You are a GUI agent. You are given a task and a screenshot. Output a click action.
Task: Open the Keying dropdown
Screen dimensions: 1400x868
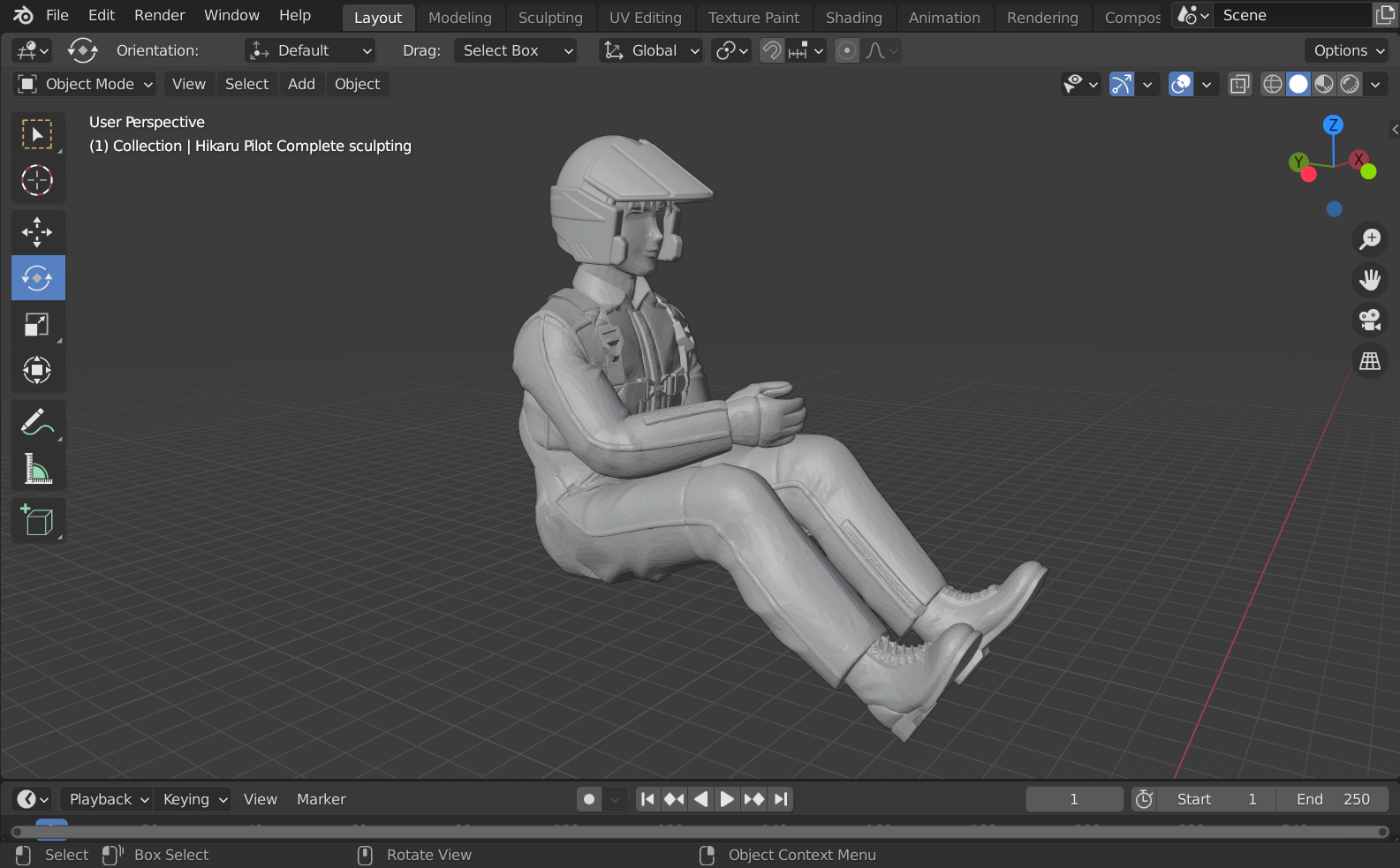point(193,799)
